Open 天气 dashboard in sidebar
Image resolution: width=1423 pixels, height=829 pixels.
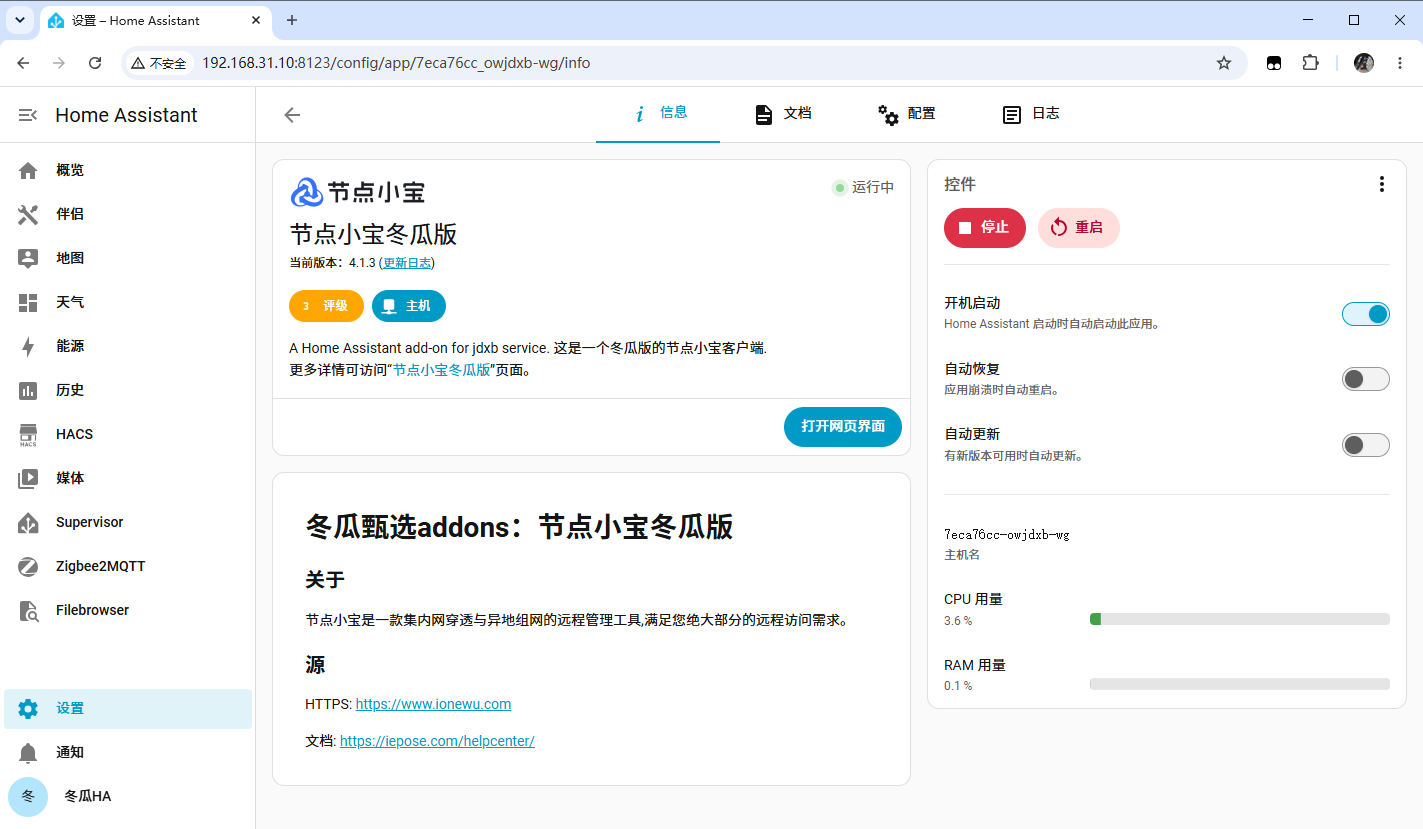click(128, 302)
